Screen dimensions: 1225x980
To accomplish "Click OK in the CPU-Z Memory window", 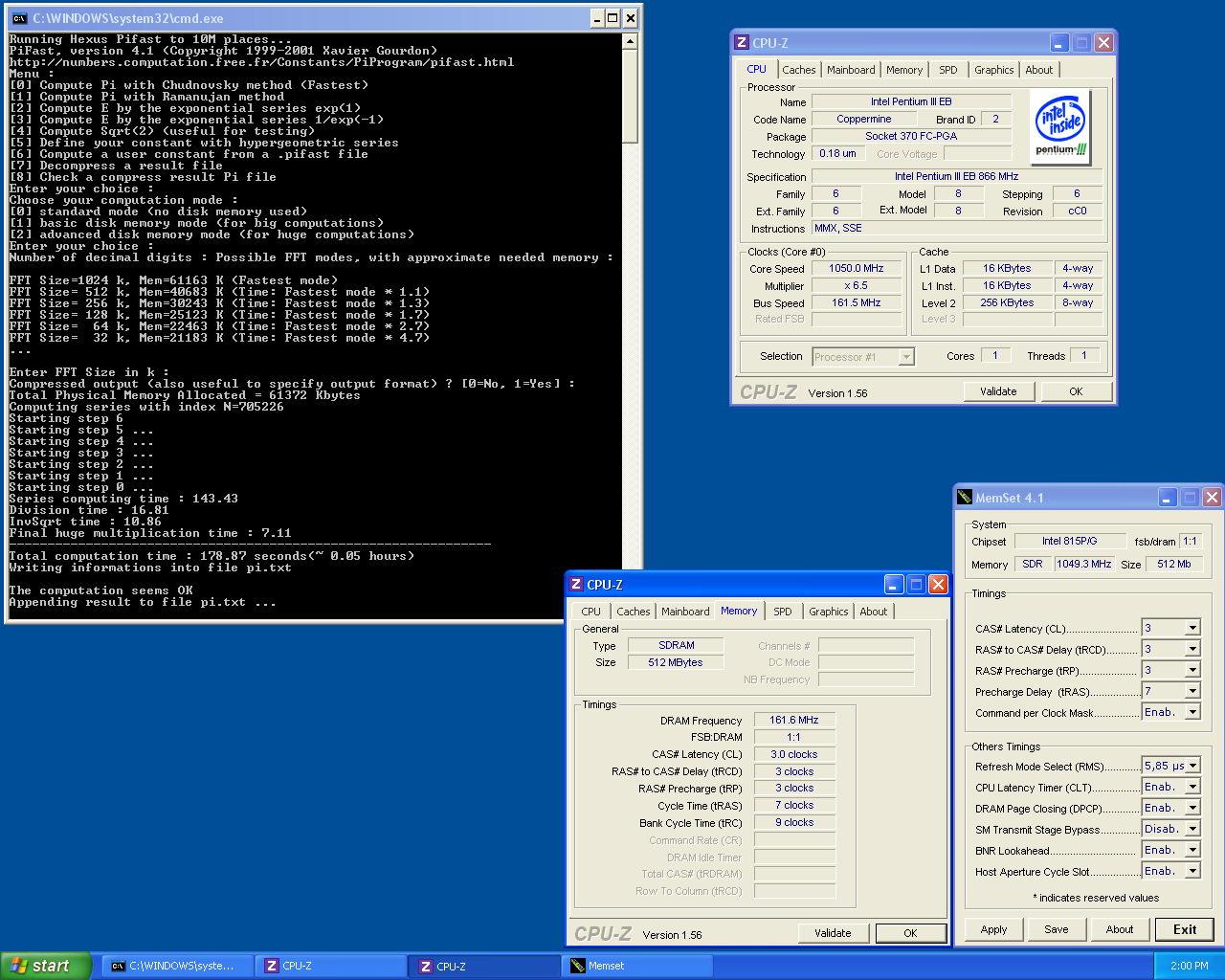I will [910, 933].
